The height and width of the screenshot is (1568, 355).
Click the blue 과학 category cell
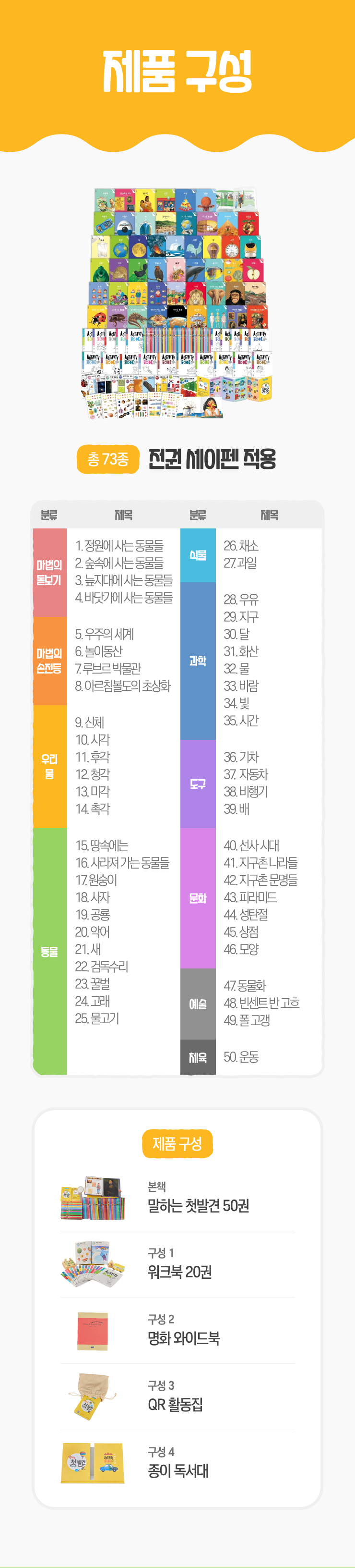tap(198, 661)
